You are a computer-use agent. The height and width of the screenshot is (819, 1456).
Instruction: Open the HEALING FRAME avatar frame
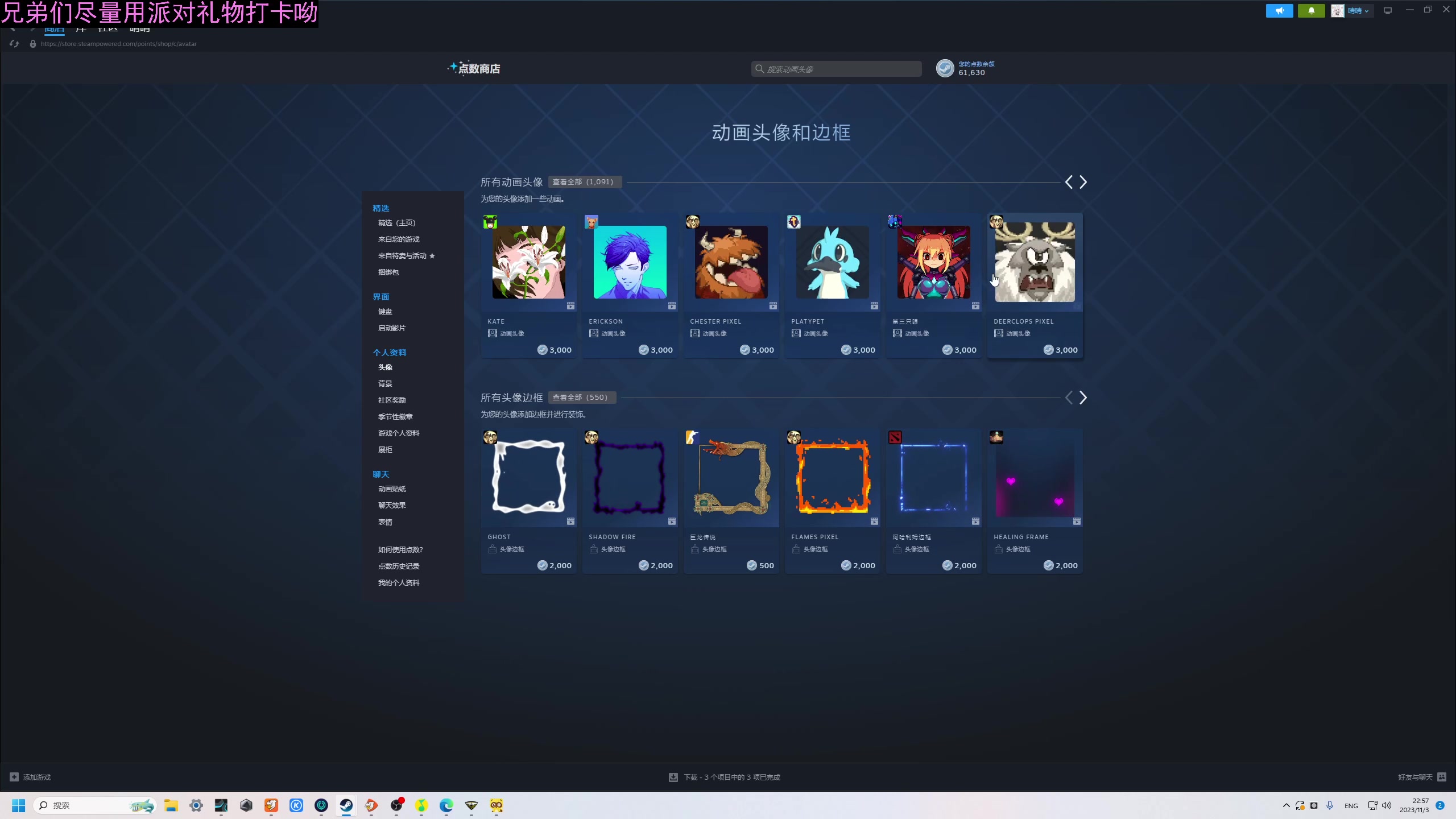pyautogui.click(x=1035, y=478)
